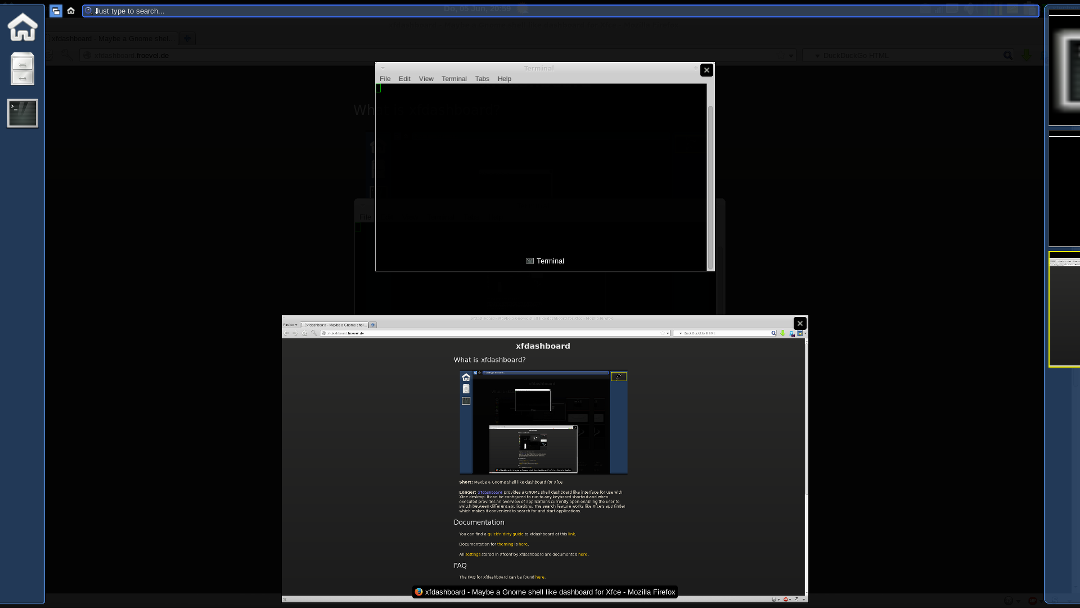Click the small home icon next to search
The height and width of the screenshot is (608, 1080).
coord(71,11)
